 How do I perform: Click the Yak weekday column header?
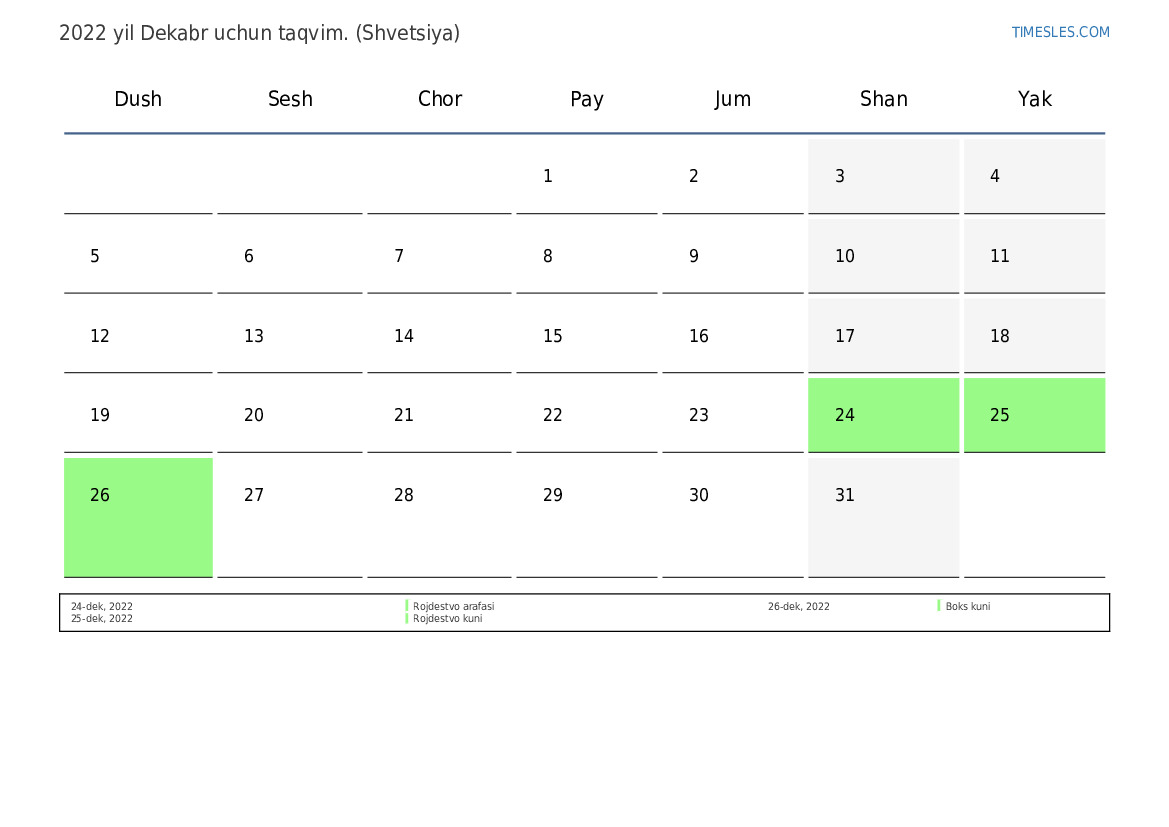point(1034,99)
